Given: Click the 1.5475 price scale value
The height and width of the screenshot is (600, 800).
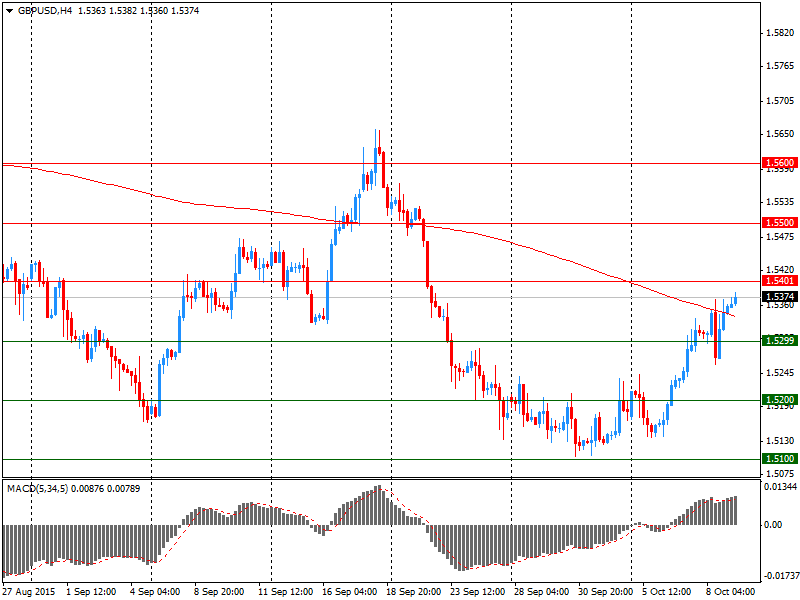Looking at the screenshot, I should [x=780, y=237].
